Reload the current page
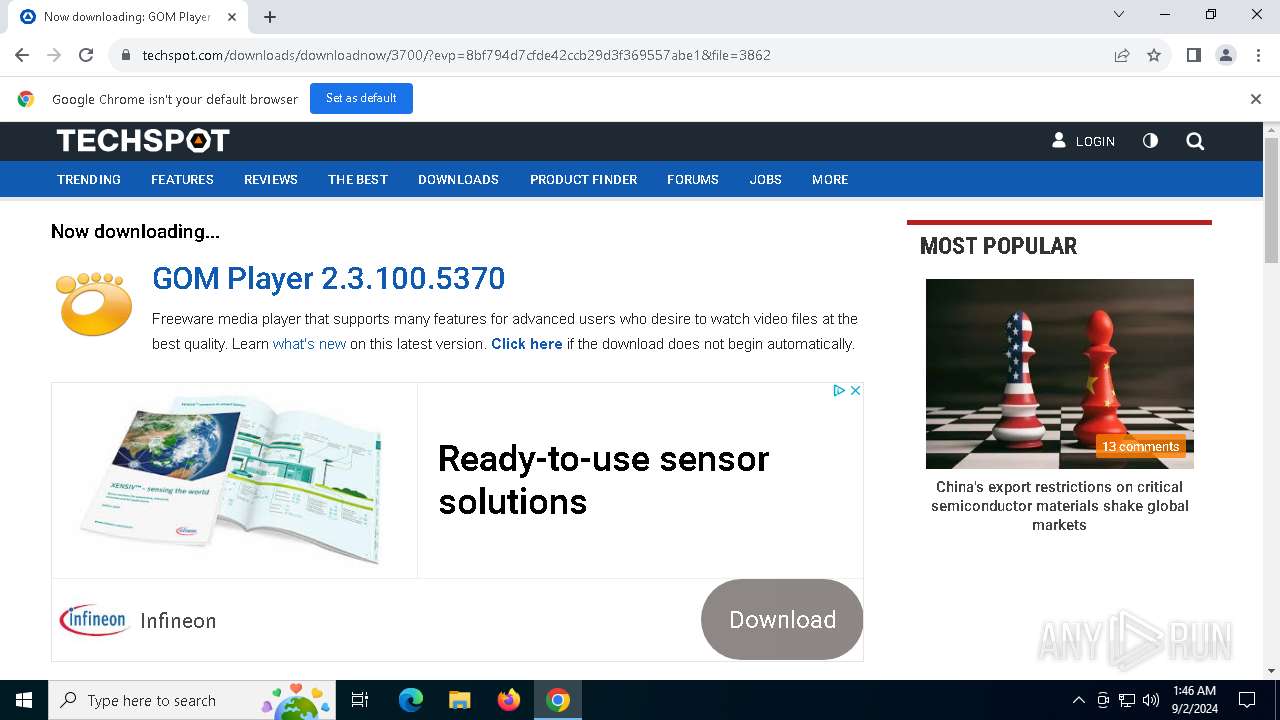Viewport: 1280px width, 720px height. tap(86, 55)
